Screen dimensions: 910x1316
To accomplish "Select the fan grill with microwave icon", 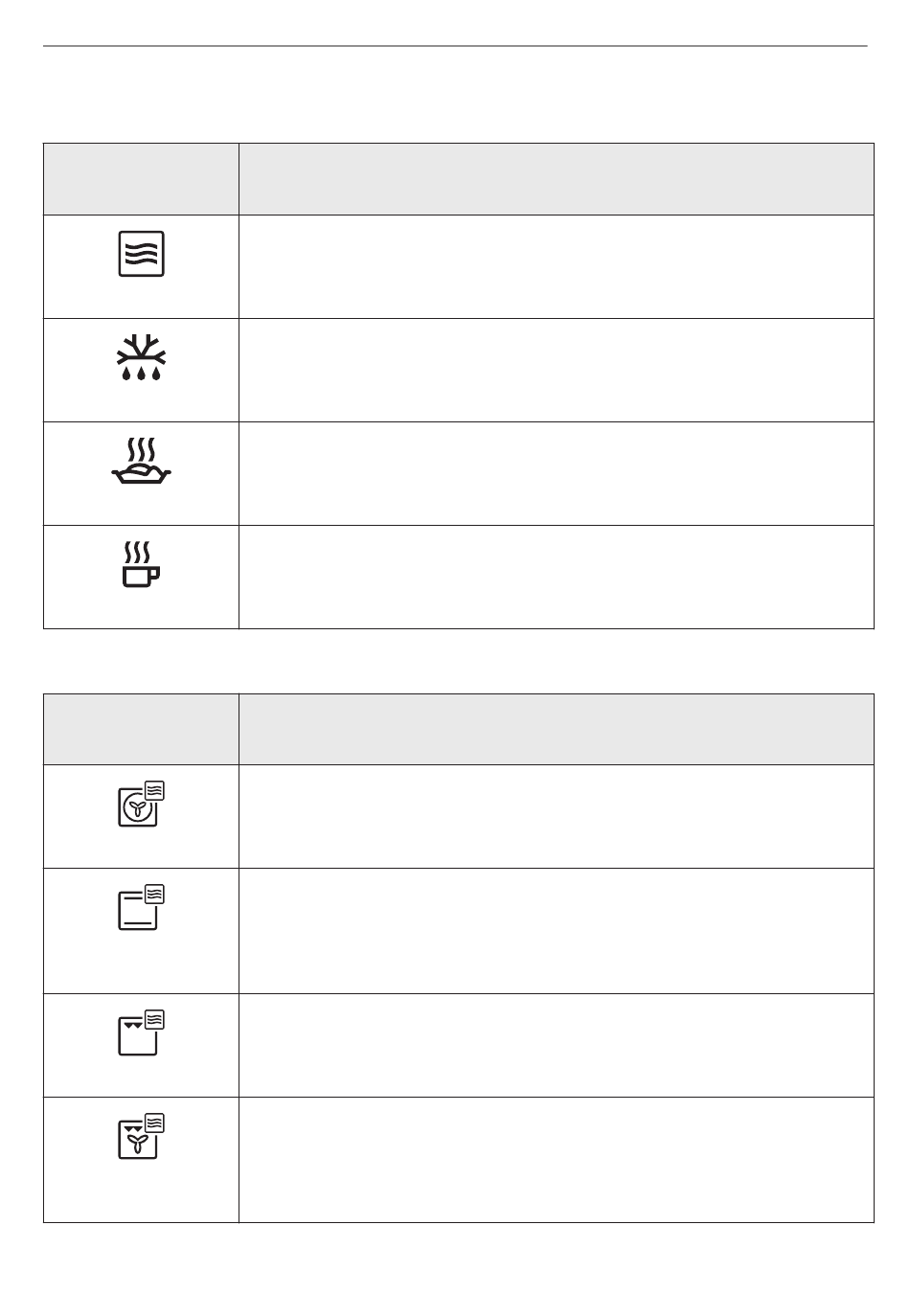I will 142,1136.
